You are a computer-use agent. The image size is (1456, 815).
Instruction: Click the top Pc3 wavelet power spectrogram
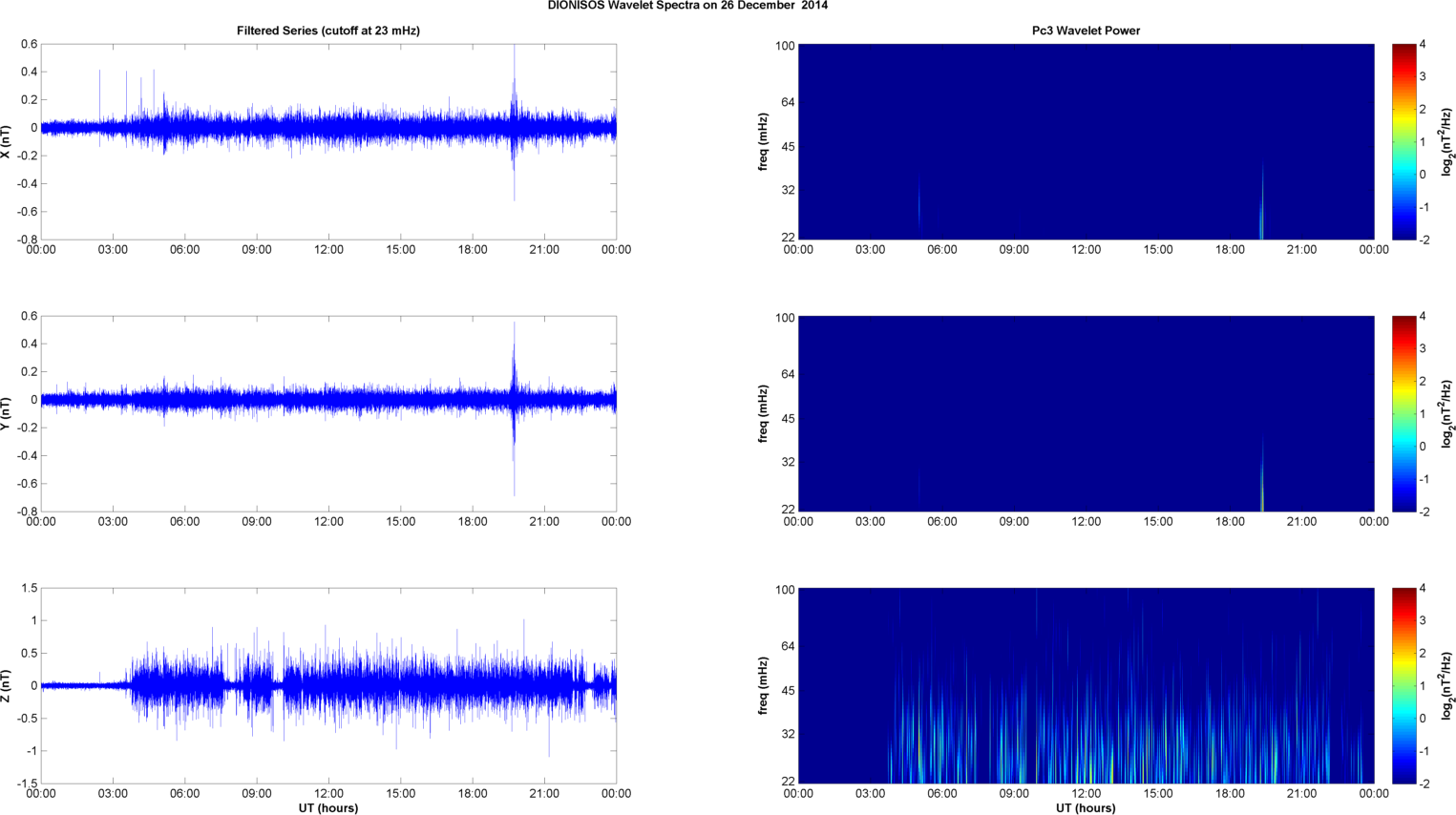[x=1086, y=141]
